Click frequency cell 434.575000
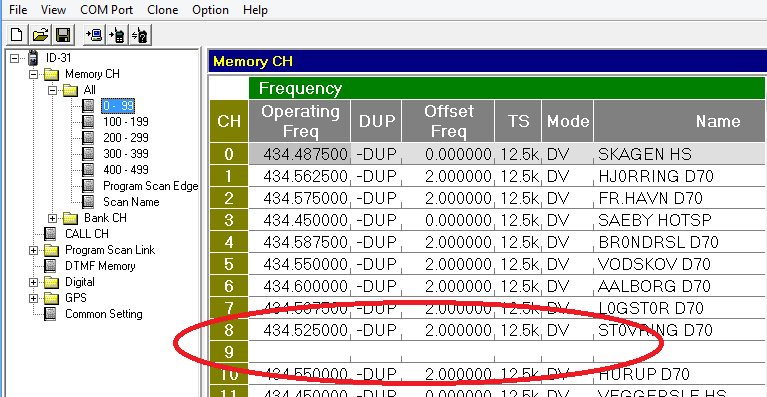This screenshot has width=767, height=397. coord(299,198)
